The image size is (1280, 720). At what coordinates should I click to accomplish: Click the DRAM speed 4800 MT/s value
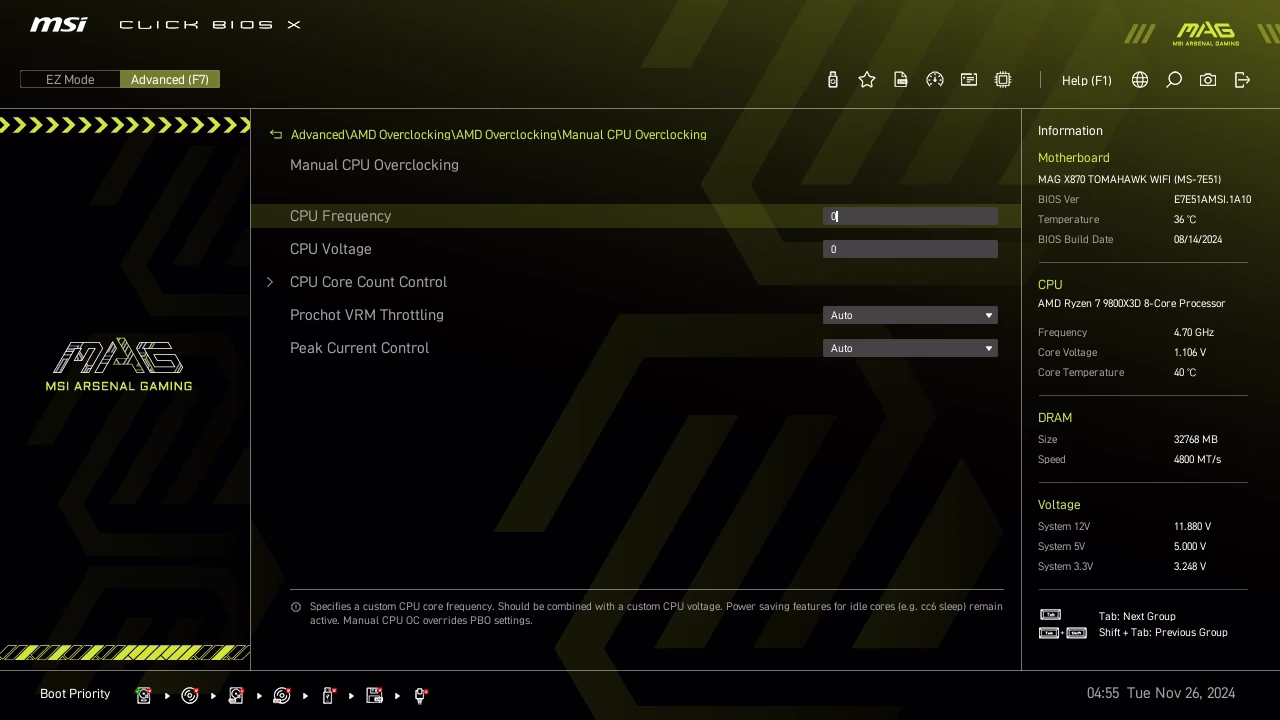[x=1197, y=459]
